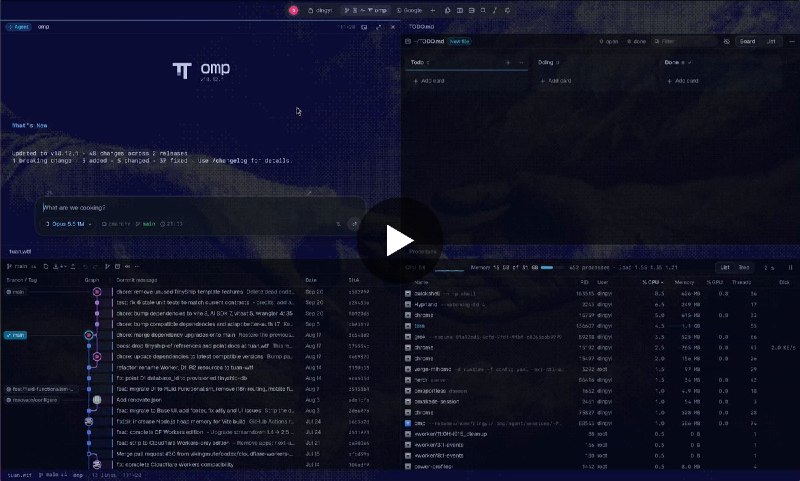Open the TODO.md panel title tab
The height and width of the screenshot is (481, 800).
pyautogui.click(x=421, y=27)
